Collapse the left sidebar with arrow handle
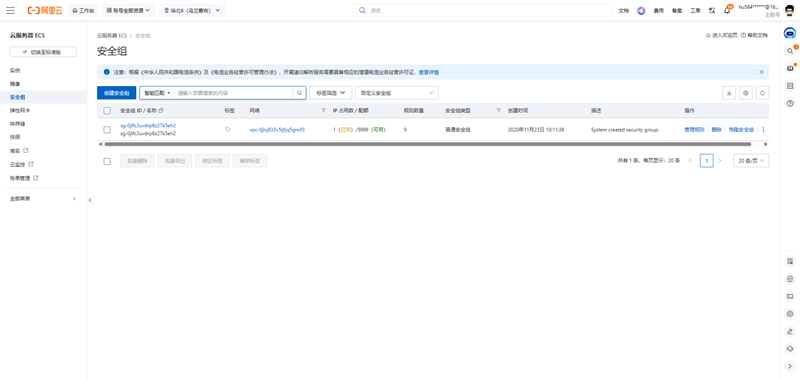800x379 pixels. (x=90, y=200)
